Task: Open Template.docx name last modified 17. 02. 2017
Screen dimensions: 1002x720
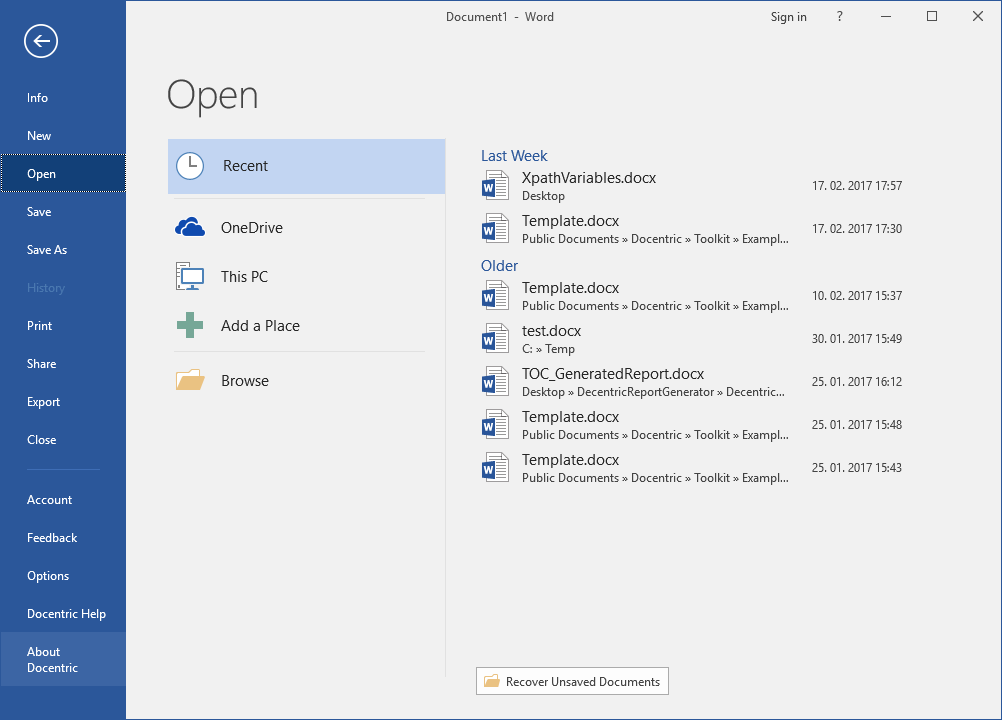Action: click(x=570, y=221)
